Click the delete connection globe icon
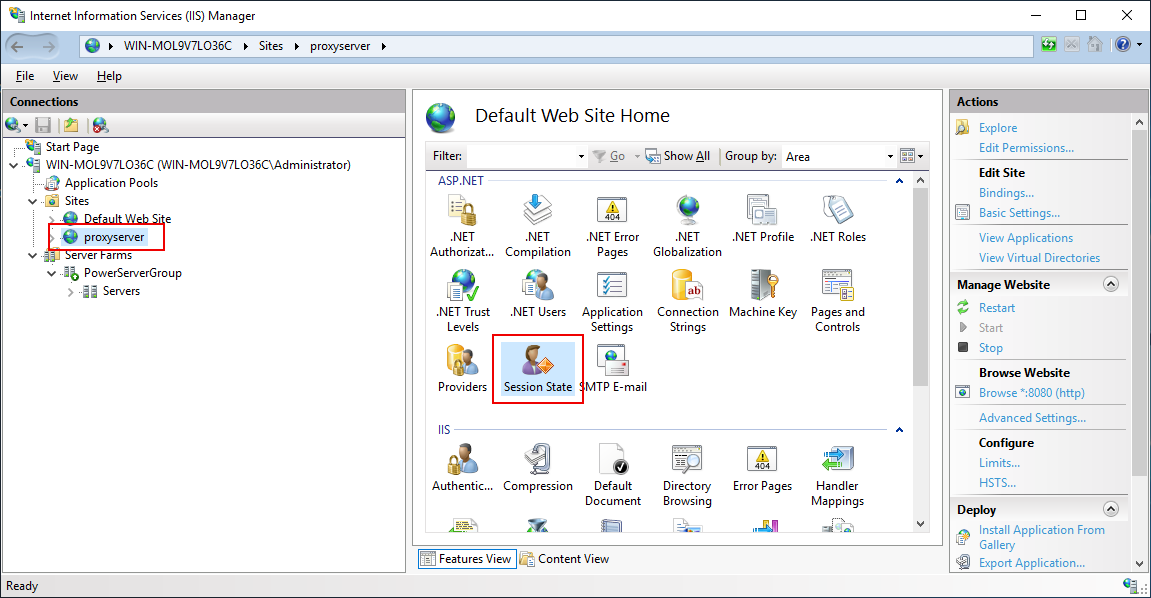The height and width of the screenshot is (598, 1151). coord(101,125)
